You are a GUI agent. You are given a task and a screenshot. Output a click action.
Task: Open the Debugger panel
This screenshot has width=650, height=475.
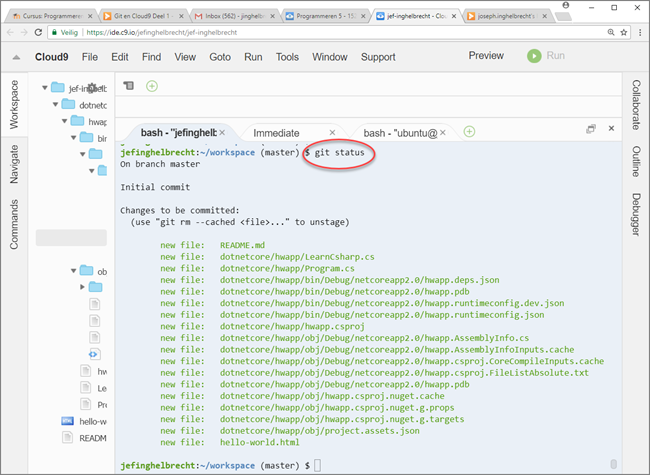coord(636,214)
